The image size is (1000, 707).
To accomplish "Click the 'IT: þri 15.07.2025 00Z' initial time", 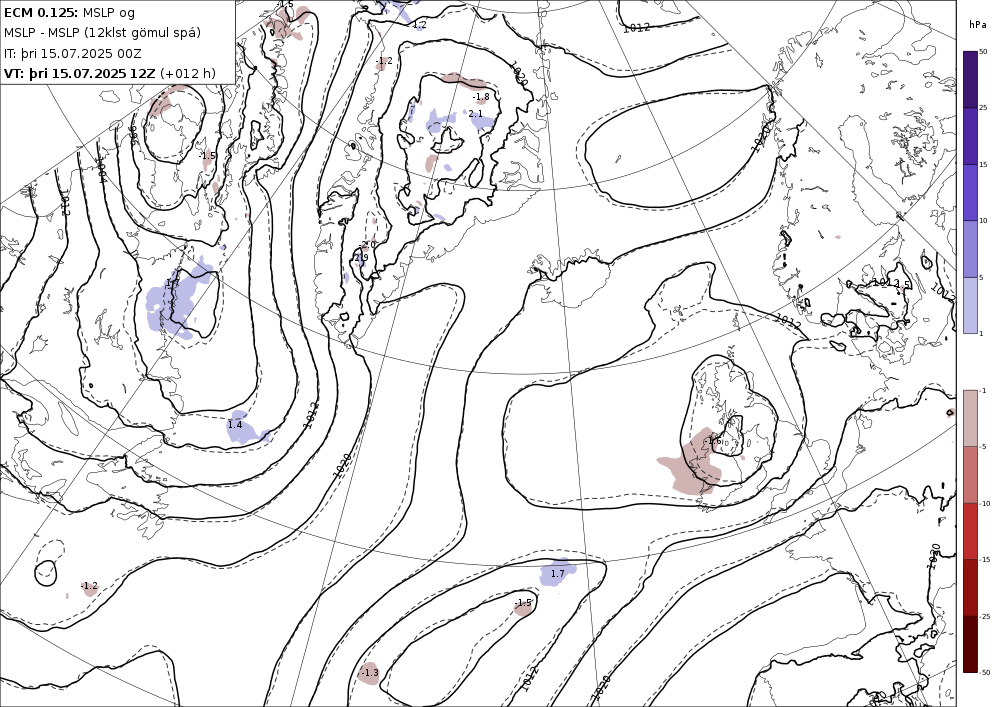I will (73, 54).
